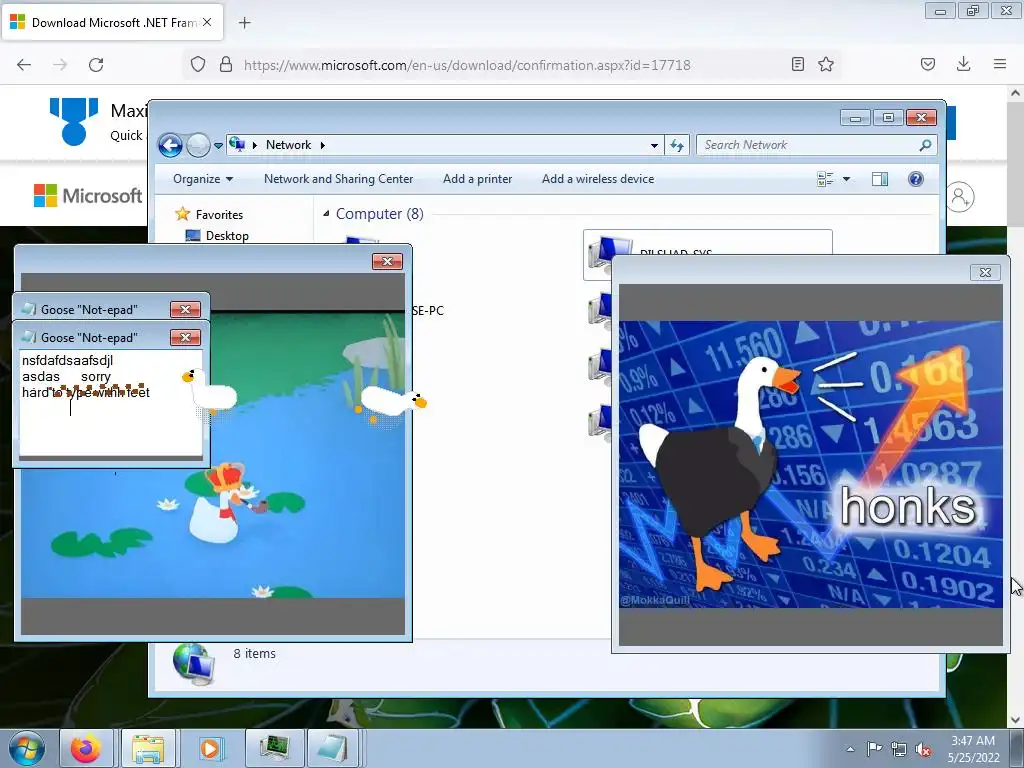Open view options dropdown arrow
Image resolution: width=1024 pixels, height=768 pixels.
(x=846, y=179)
